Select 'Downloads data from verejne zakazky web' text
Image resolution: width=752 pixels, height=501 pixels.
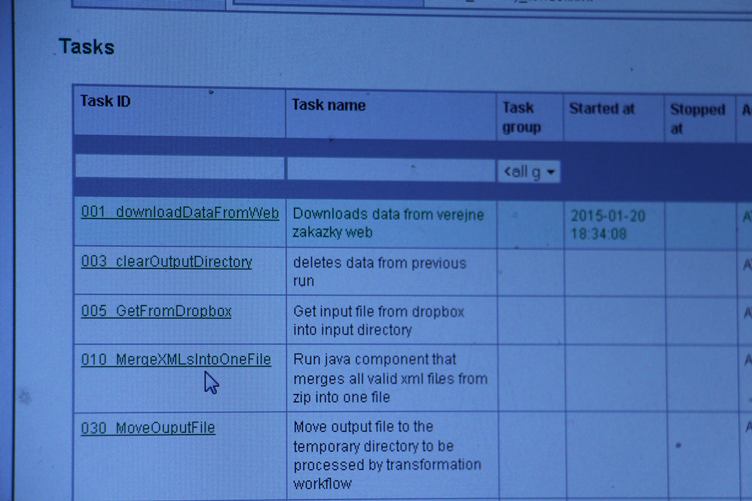(388, 223)
